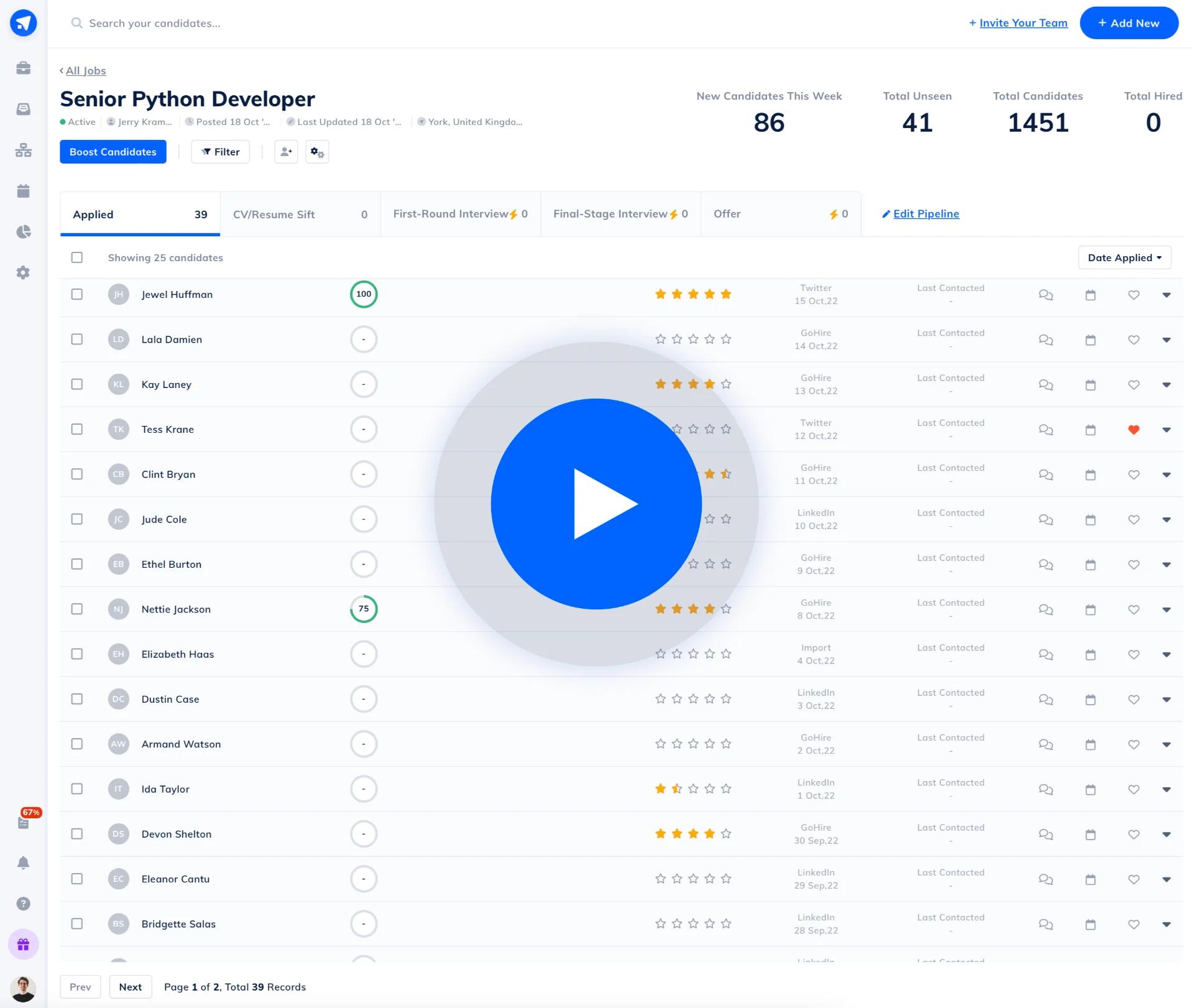
Task: Check the box for Jewel Huffman
Action: pyautogui.click(x=77, y=294)
